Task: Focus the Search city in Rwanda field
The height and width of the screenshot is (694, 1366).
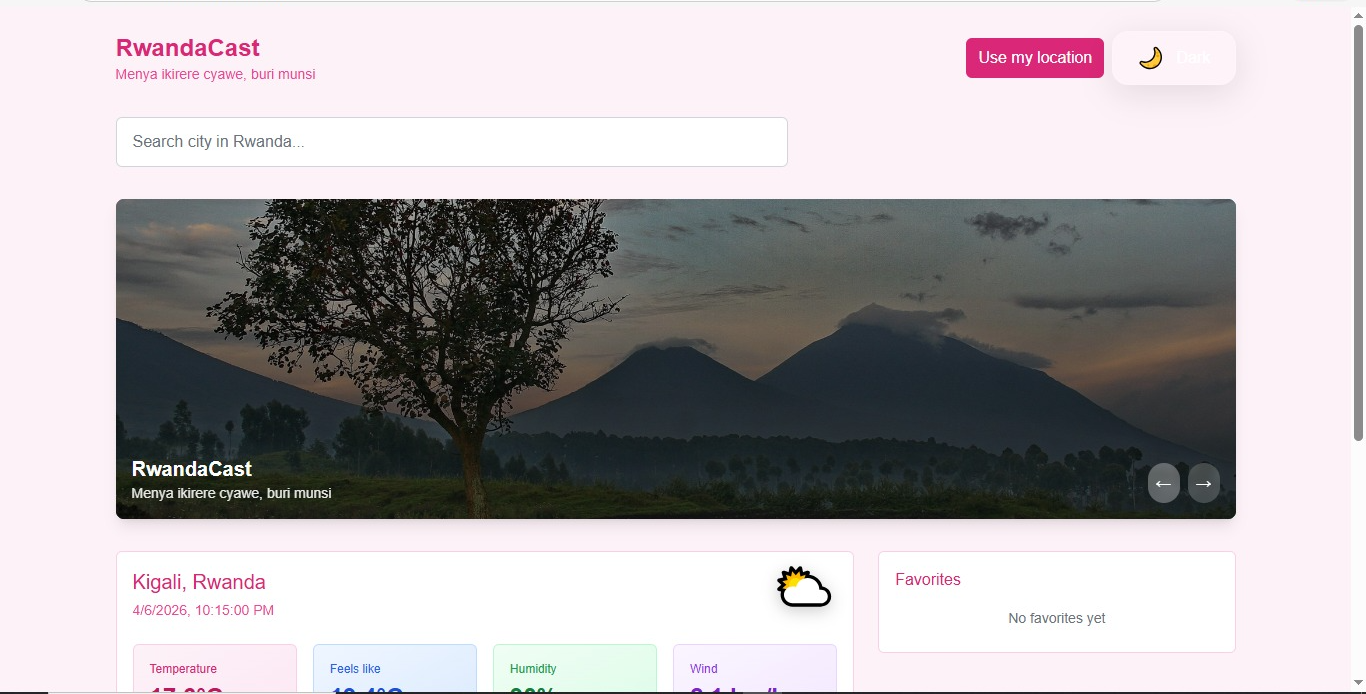Action: point(452,142)
